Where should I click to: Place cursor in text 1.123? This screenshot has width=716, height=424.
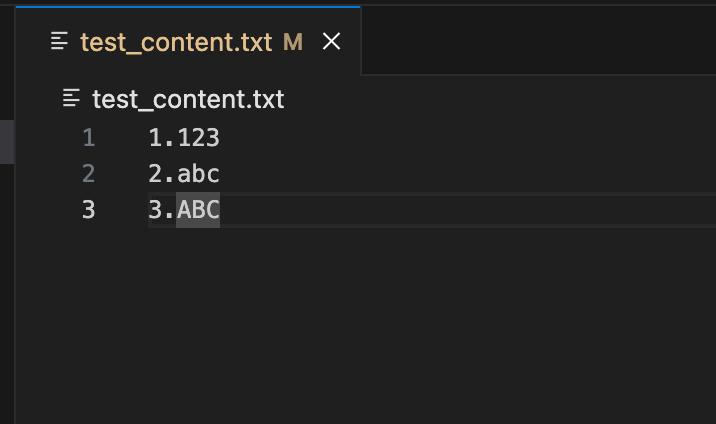point(184,137)
